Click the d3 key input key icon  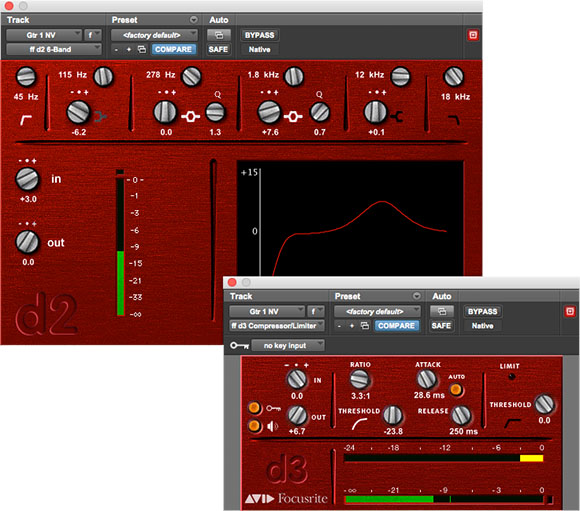tap(239, 346)
